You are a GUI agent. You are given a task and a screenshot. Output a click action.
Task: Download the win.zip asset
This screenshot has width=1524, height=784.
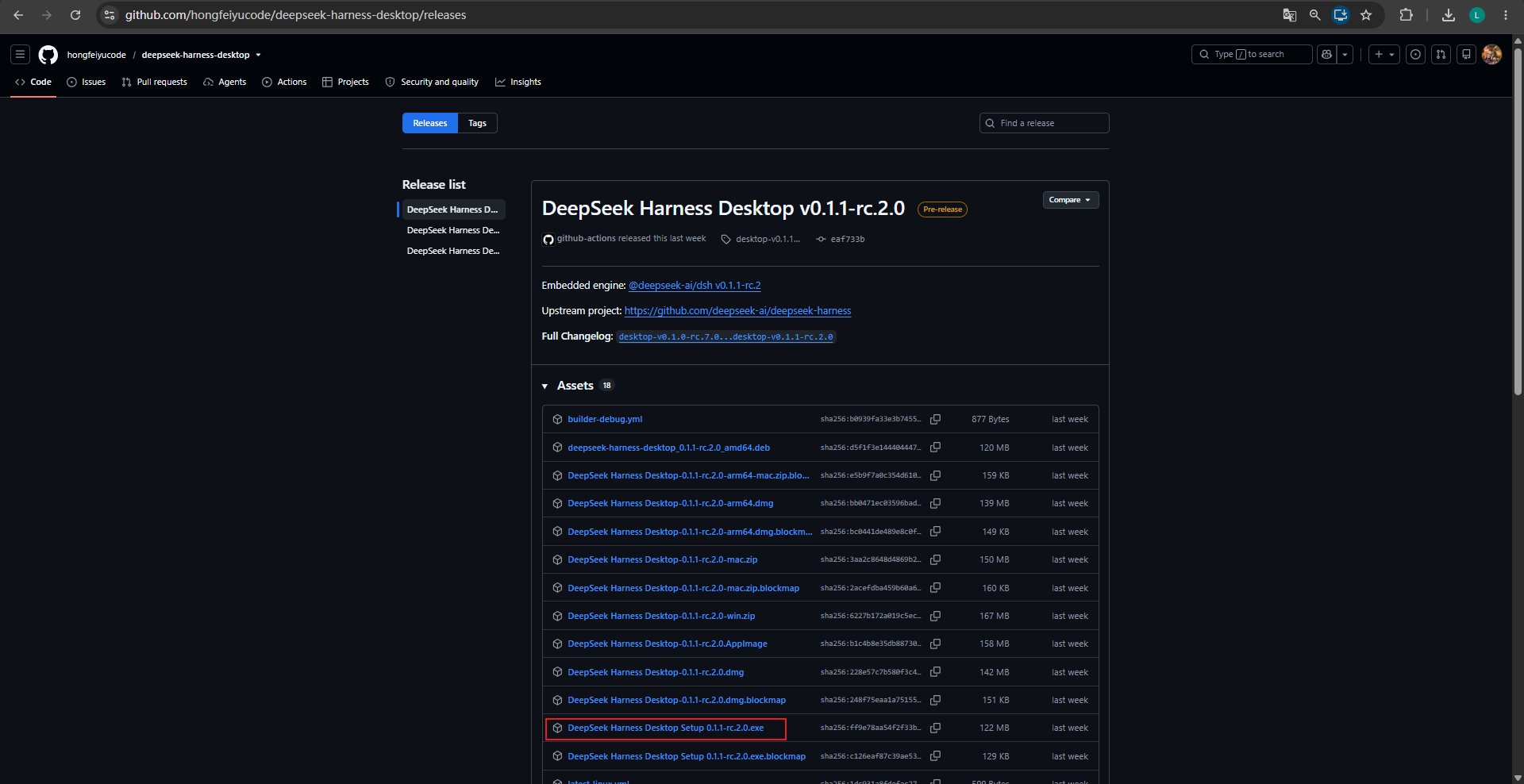click(x=661, y=616)
